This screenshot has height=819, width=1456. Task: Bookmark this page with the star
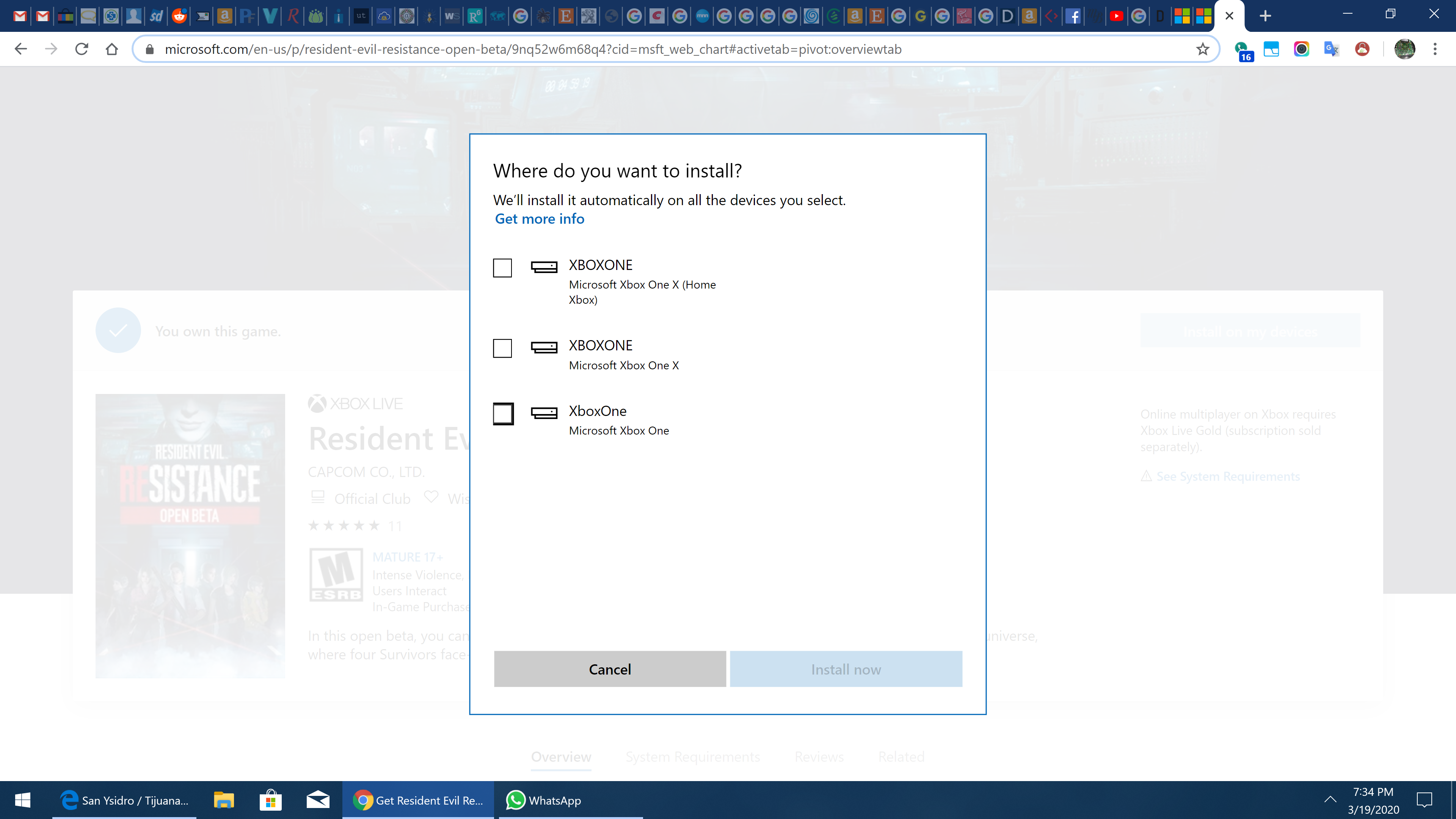pyautogui.click(x=1202, y=49)
